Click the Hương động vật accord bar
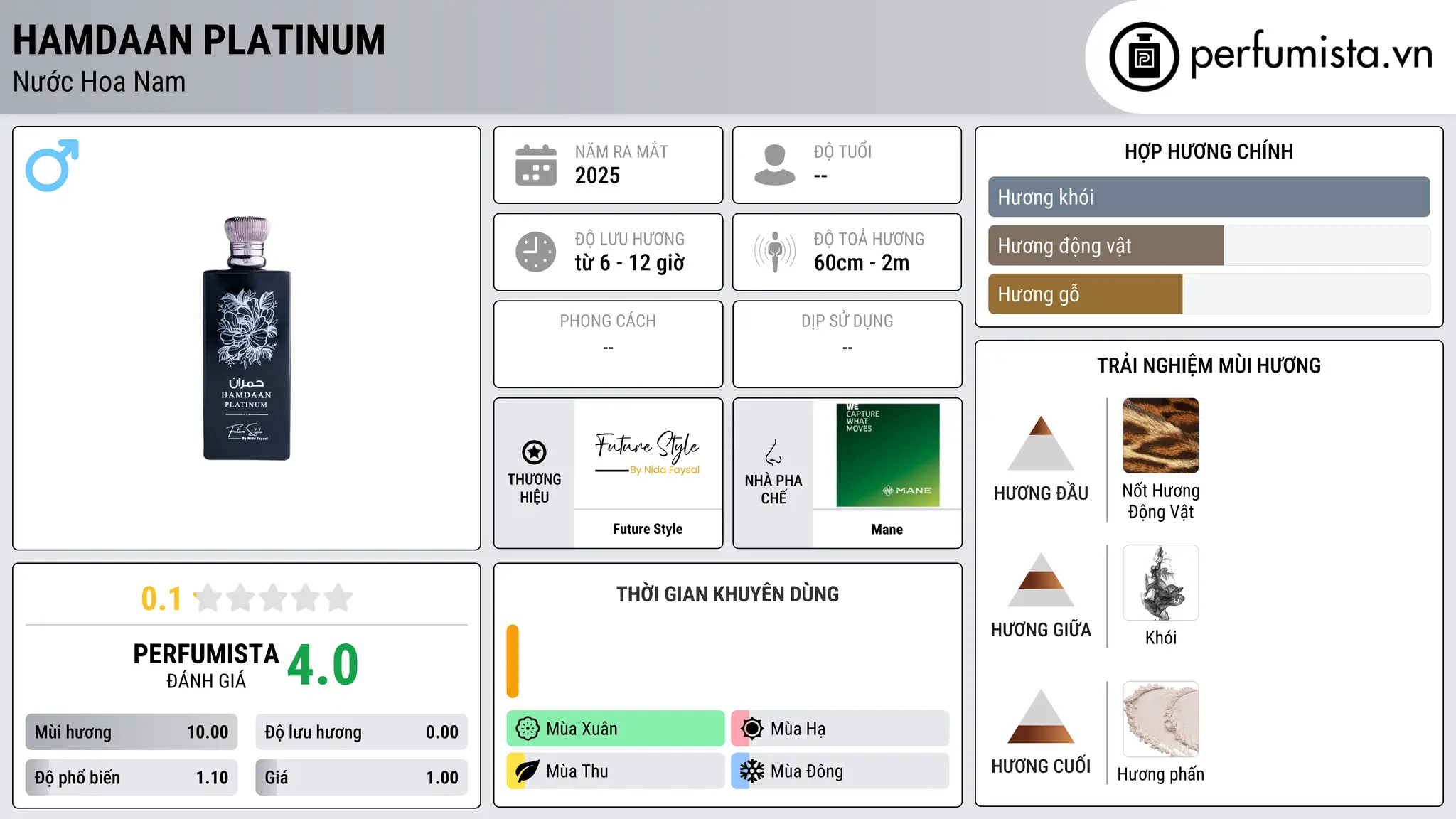Image resolution: width=1456 pixels, height=819 pixels. click(x=1209, y=246)
